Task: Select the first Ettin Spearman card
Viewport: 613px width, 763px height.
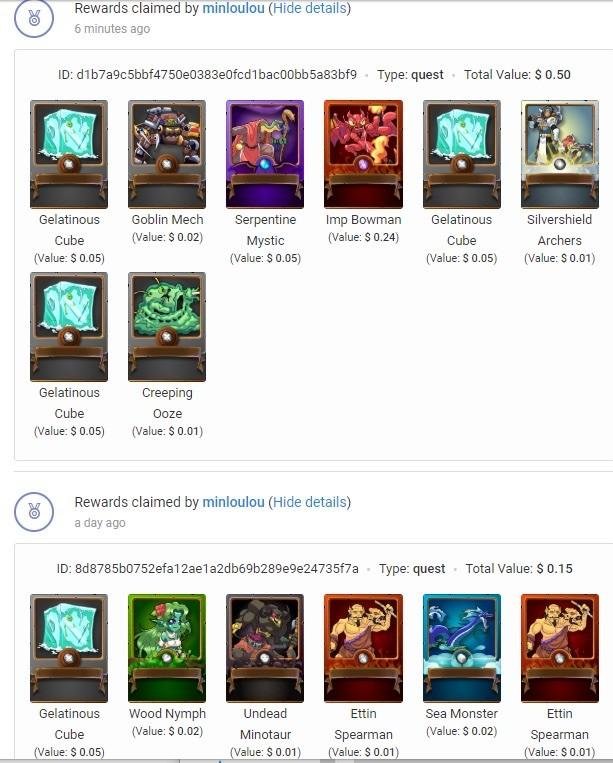Action: tap(363, 648)
